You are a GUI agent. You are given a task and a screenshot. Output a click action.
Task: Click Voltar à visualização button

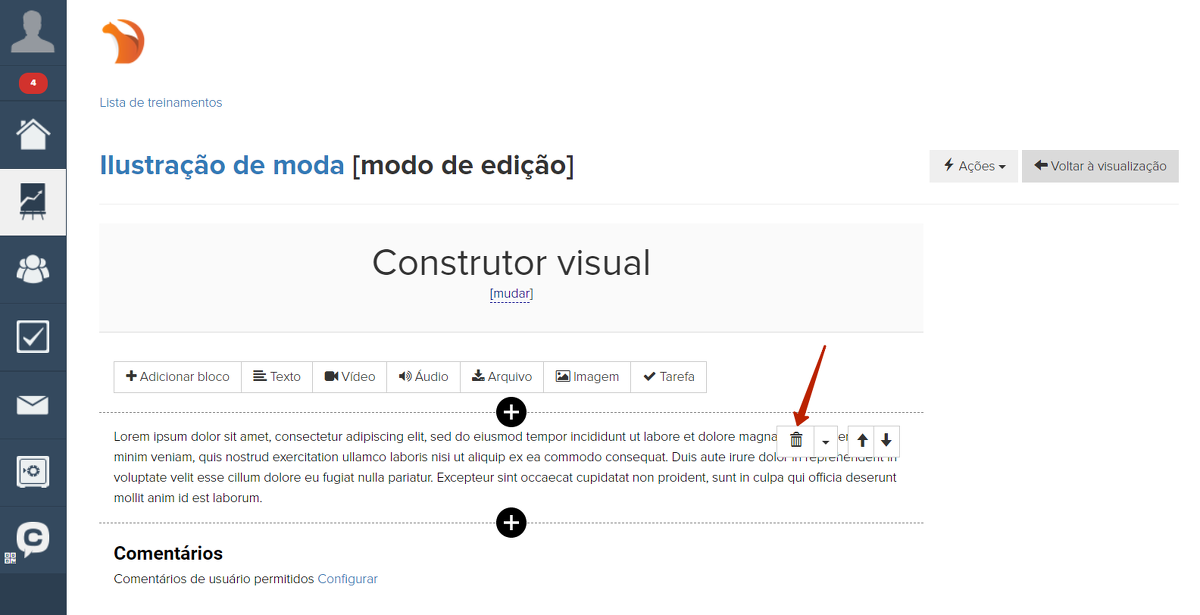tap(1100, 166)
